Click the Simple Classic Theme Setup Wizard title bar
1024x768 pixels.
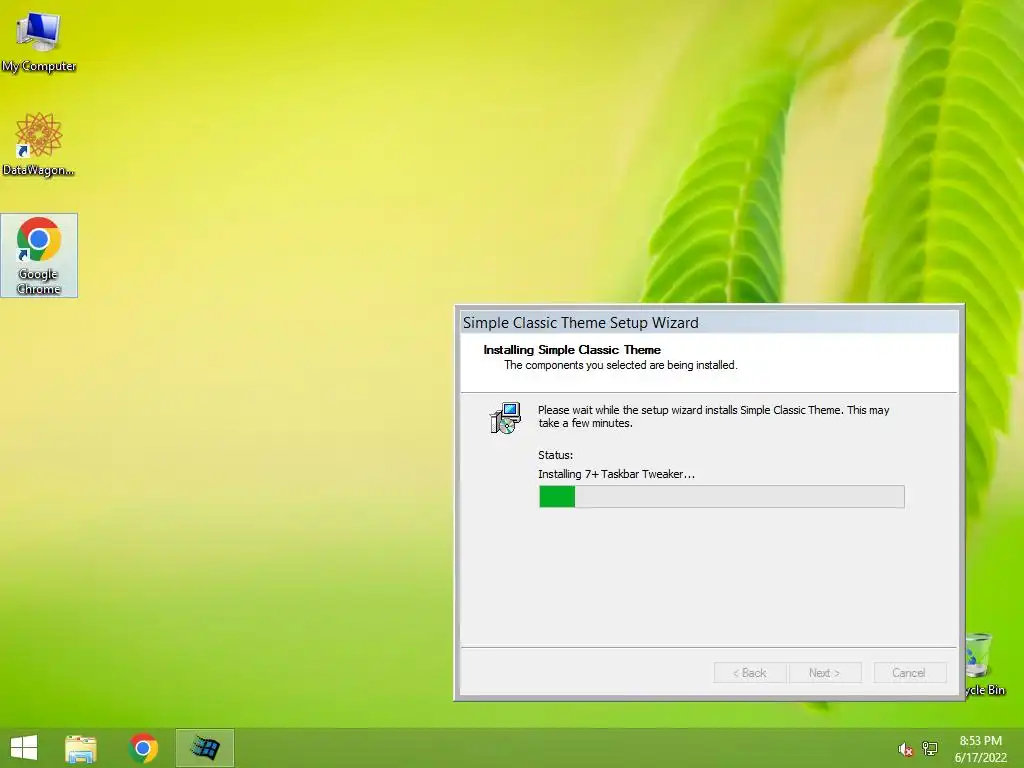click(709, 323)
